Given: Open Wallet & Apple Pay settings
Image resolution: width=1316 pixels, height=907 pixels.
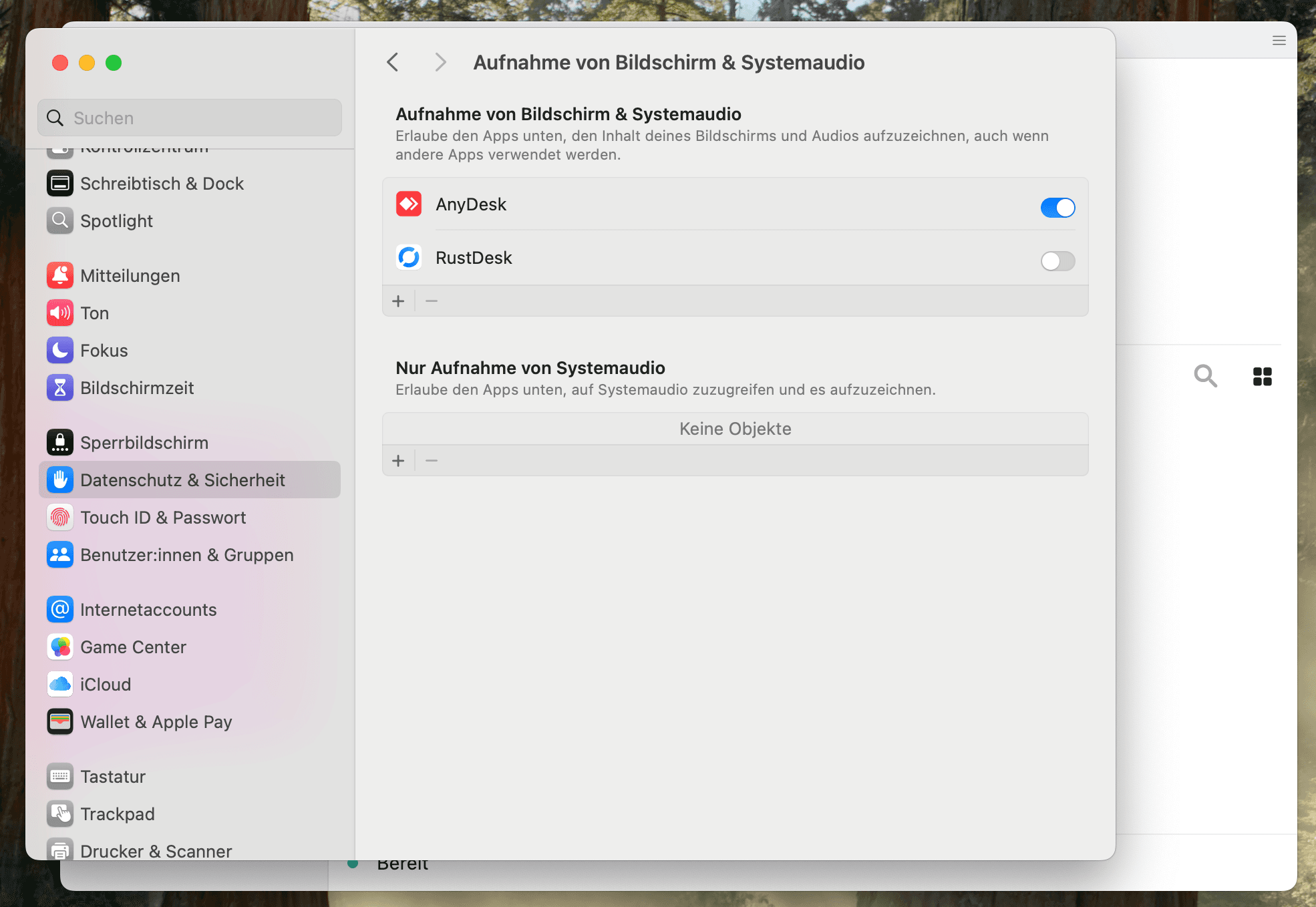Looking at the screenshot, I should coord(190,721).
